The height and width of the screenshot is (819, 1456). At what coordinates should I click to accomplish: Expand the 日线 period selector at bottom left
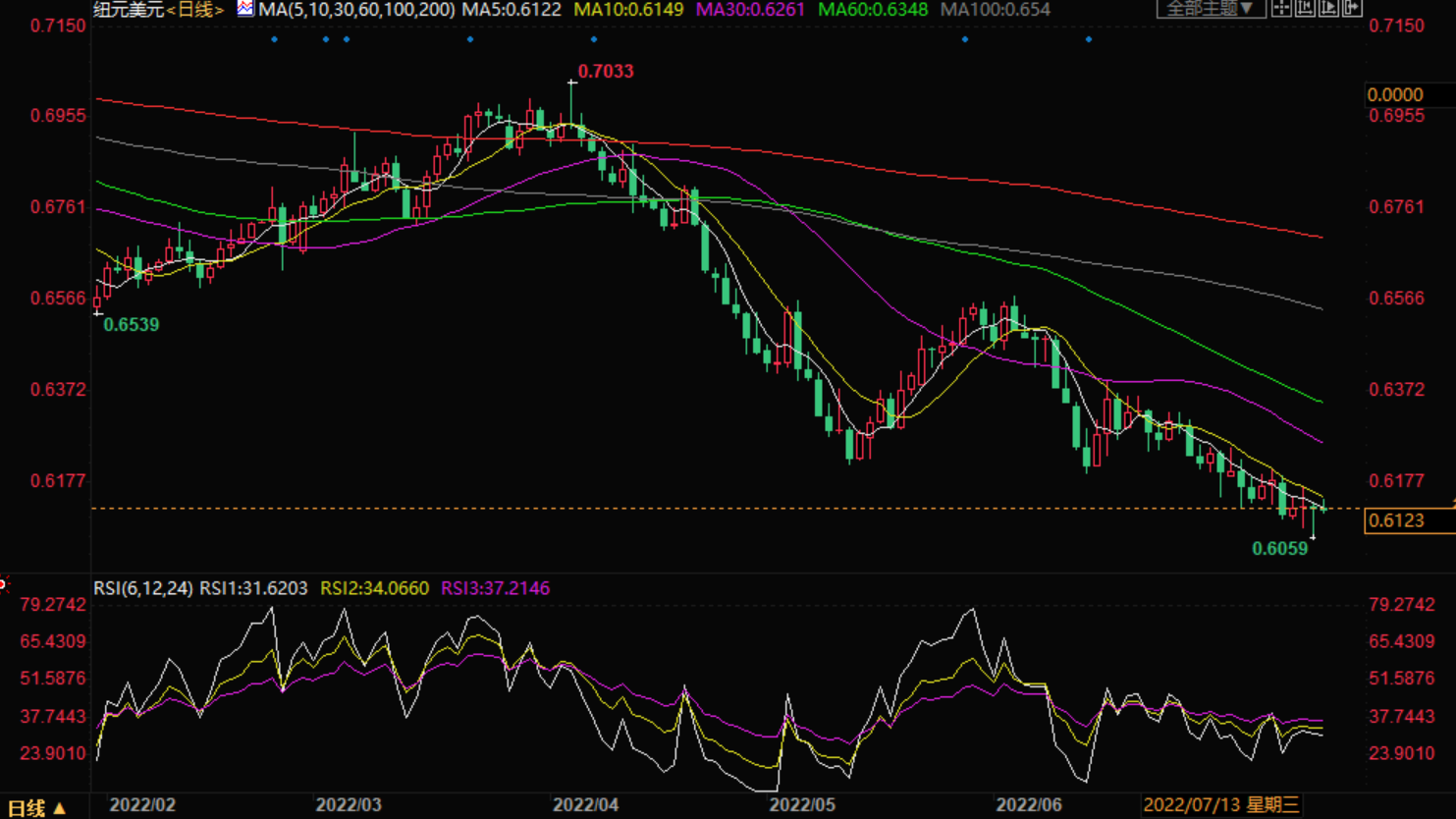(37, 807)
